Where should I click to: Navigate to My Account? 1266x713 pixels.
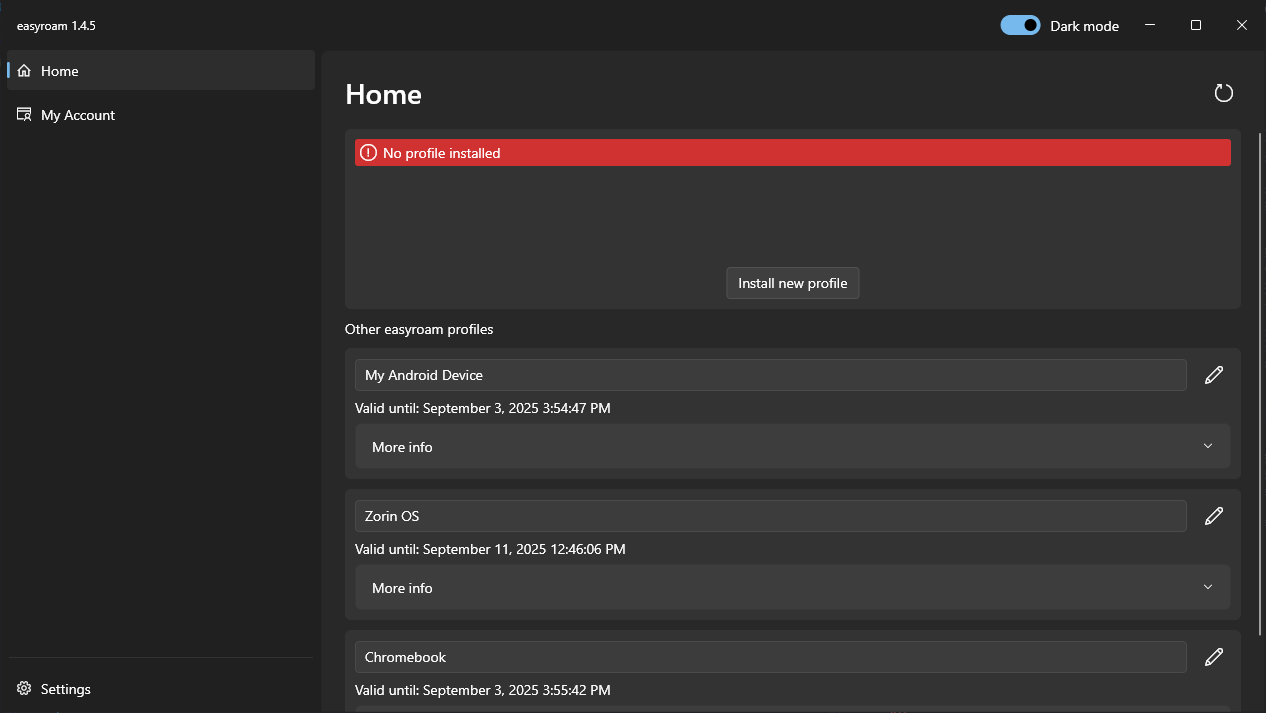pyautogui.click(x=77, y=114)
